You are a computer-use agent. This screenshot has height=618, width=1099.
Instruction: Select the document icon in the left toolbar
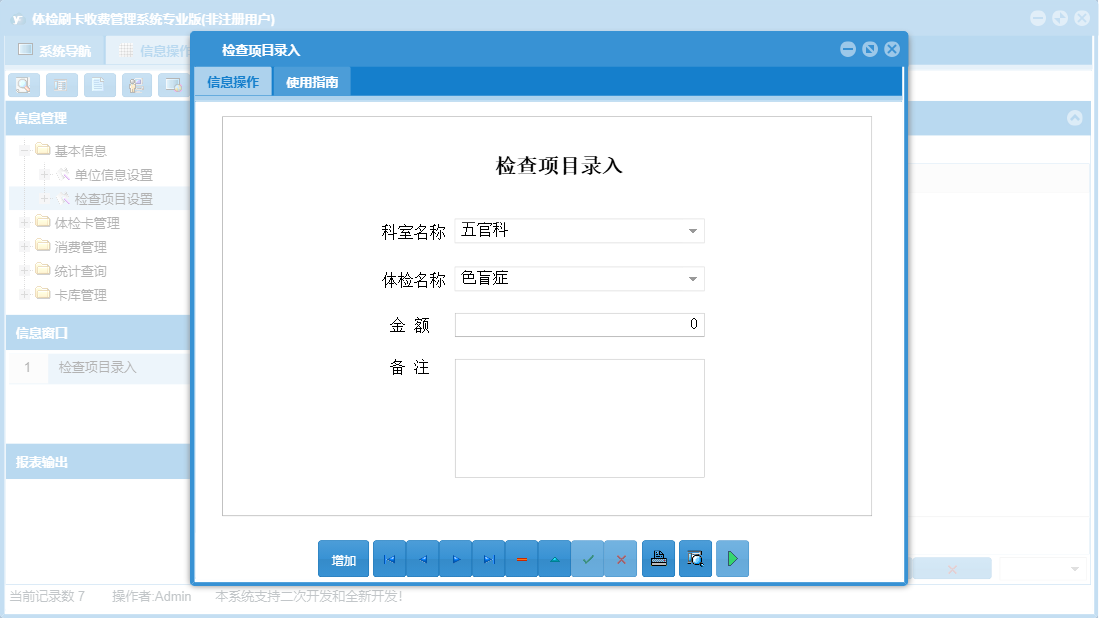pyautogui.click(x=98, y=85)
